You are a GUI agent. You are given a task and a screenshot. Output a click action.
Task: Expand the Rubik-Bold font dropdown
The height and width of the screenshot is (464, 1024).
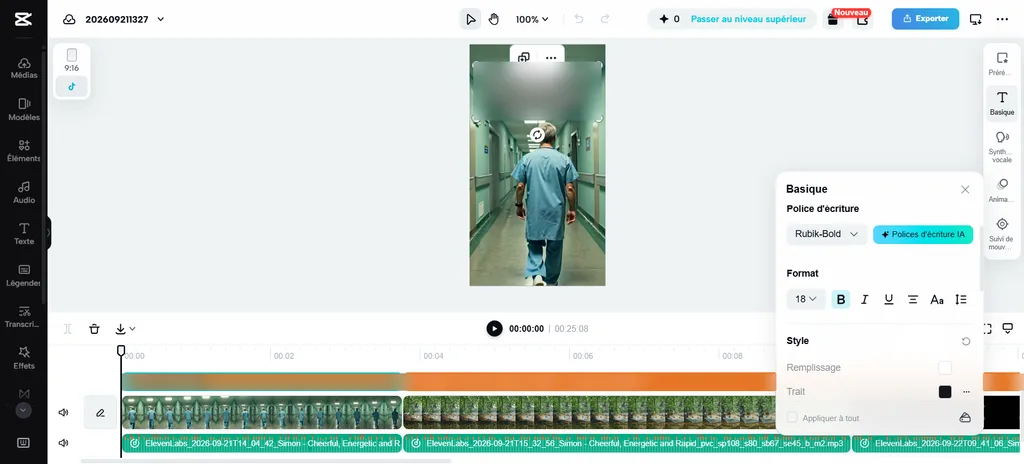coord(826,234)
